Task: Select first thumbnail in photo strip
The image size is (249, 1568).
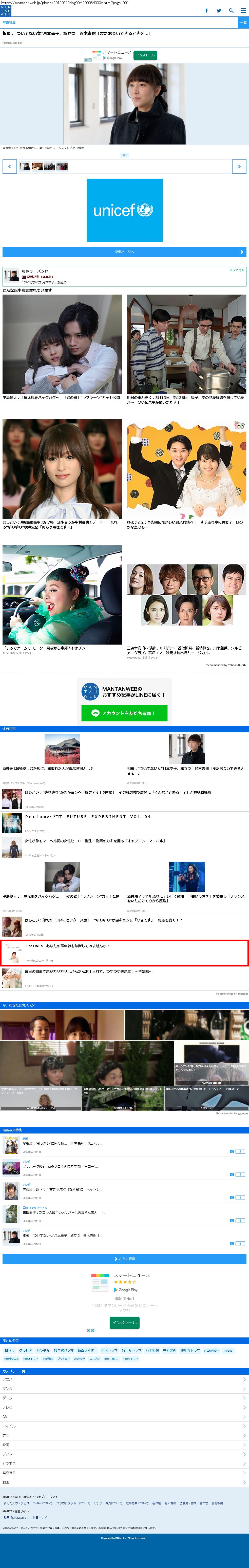Action: pyautogui.click(x=24, y=166)
